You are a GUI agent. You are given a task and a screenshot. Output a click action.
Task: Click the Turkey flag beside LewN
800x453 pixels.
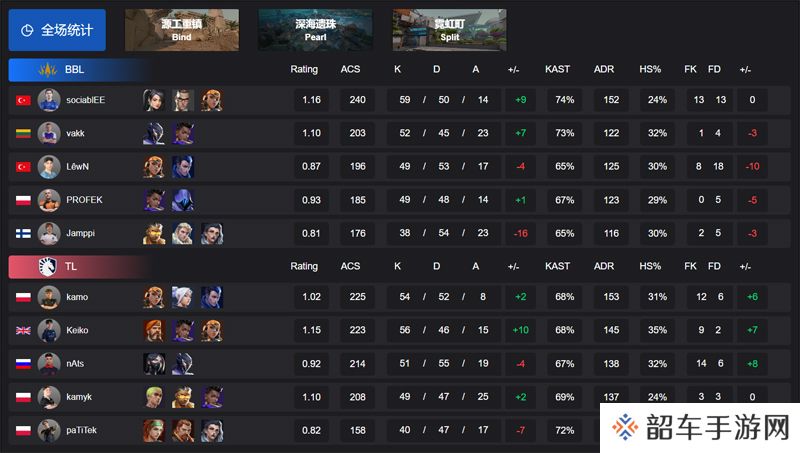pyautogui.click(x=23, y=167)
